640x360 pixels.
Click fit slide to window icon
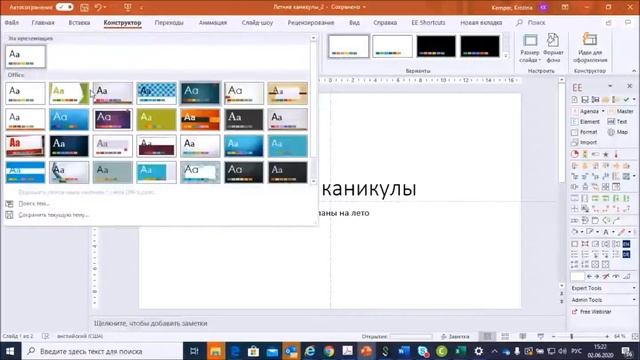click(x=635, y=336)
